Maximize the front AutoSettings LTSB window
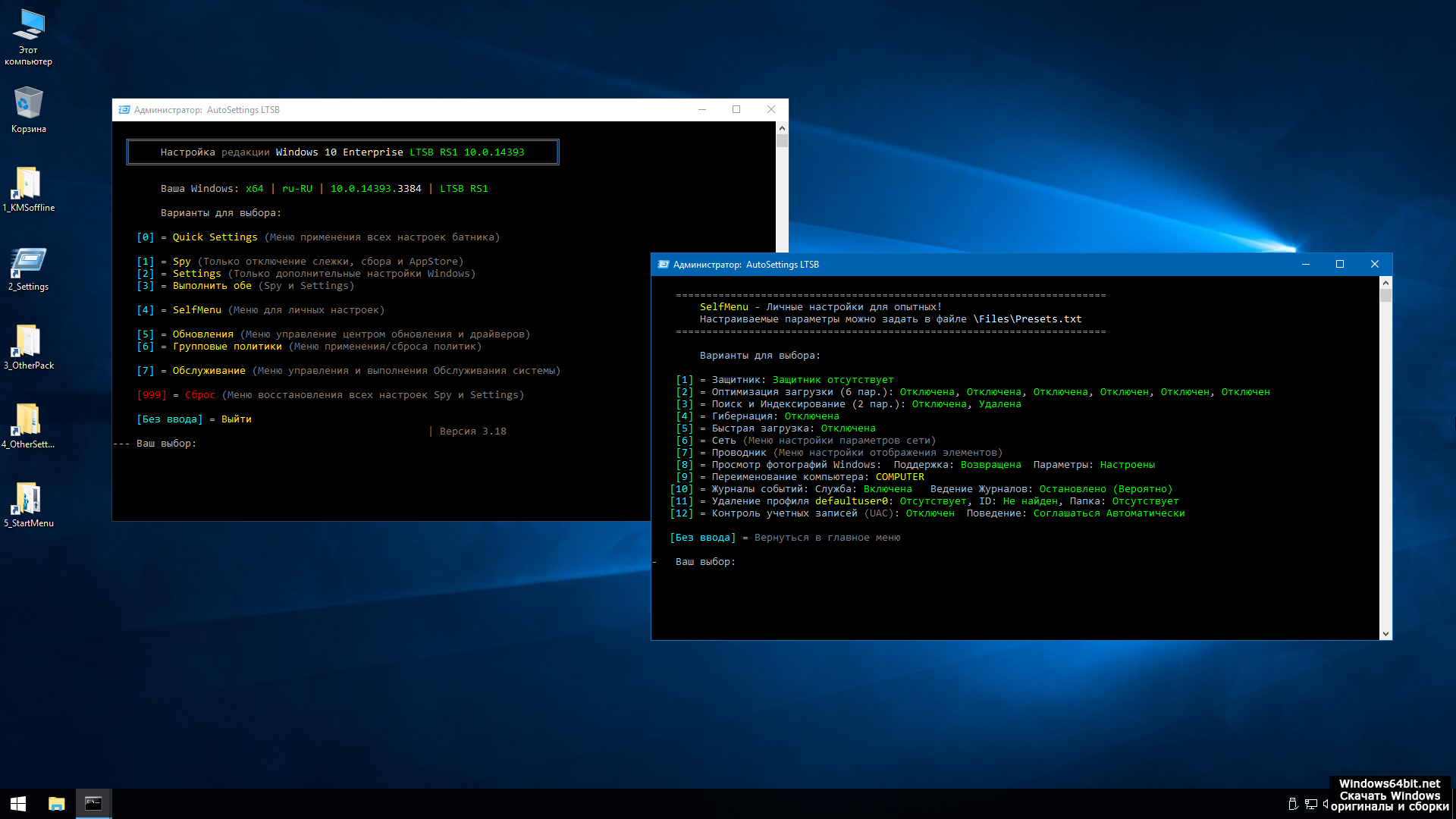Screen dimensions: 1456x819 tap(1340, 264)
